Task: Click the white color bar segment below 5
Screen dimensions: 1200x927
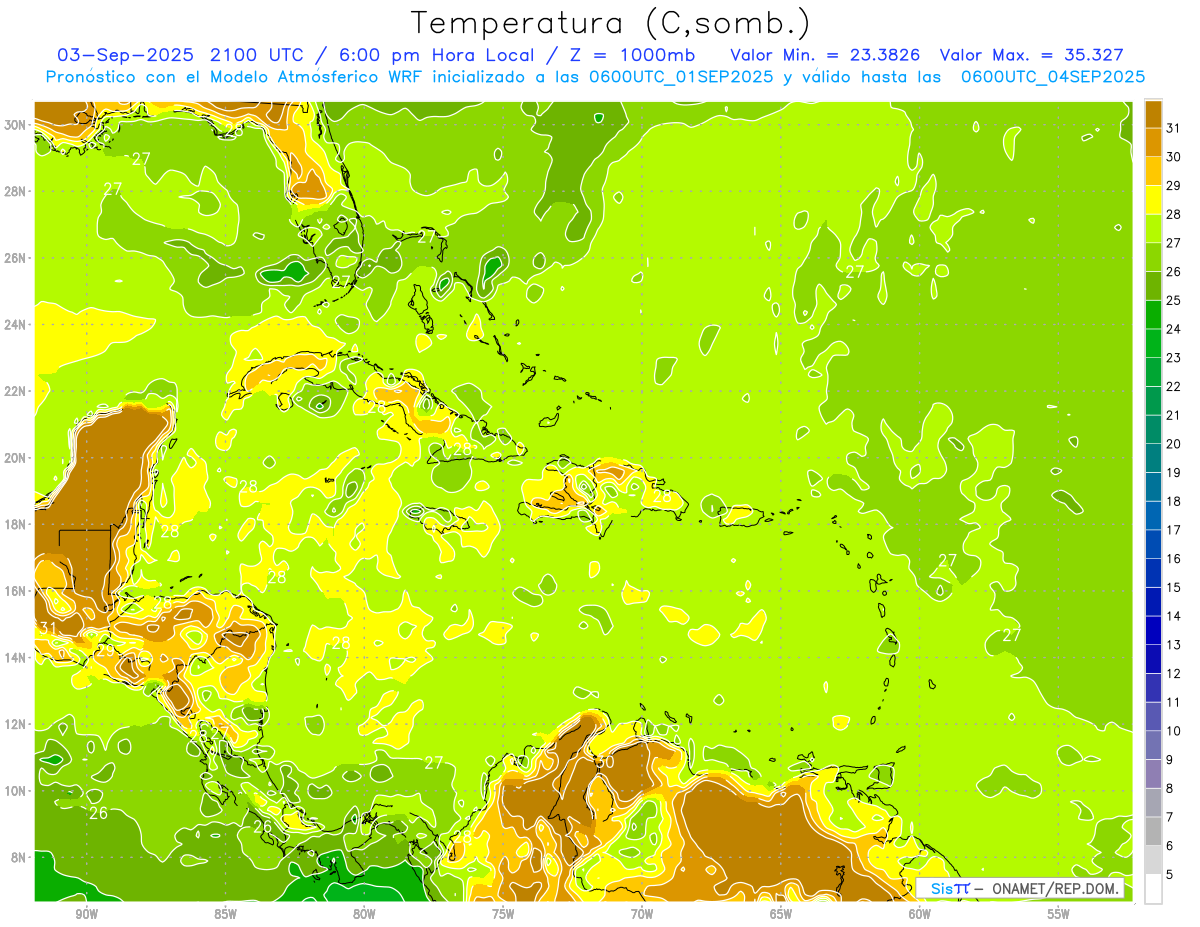Action: click(x=1154, y=888)
